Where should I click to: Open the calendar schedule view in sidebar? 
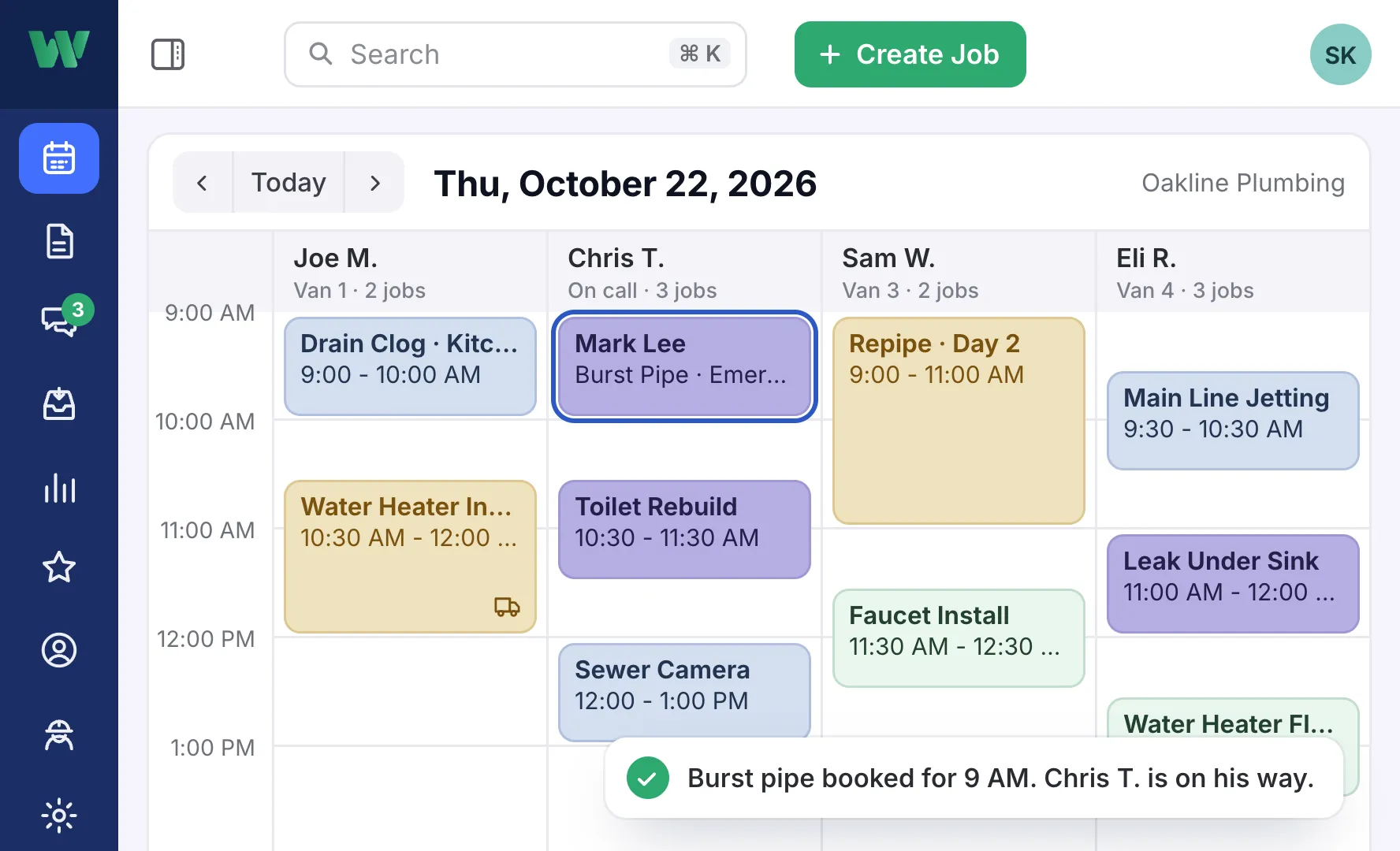[59, 158]
